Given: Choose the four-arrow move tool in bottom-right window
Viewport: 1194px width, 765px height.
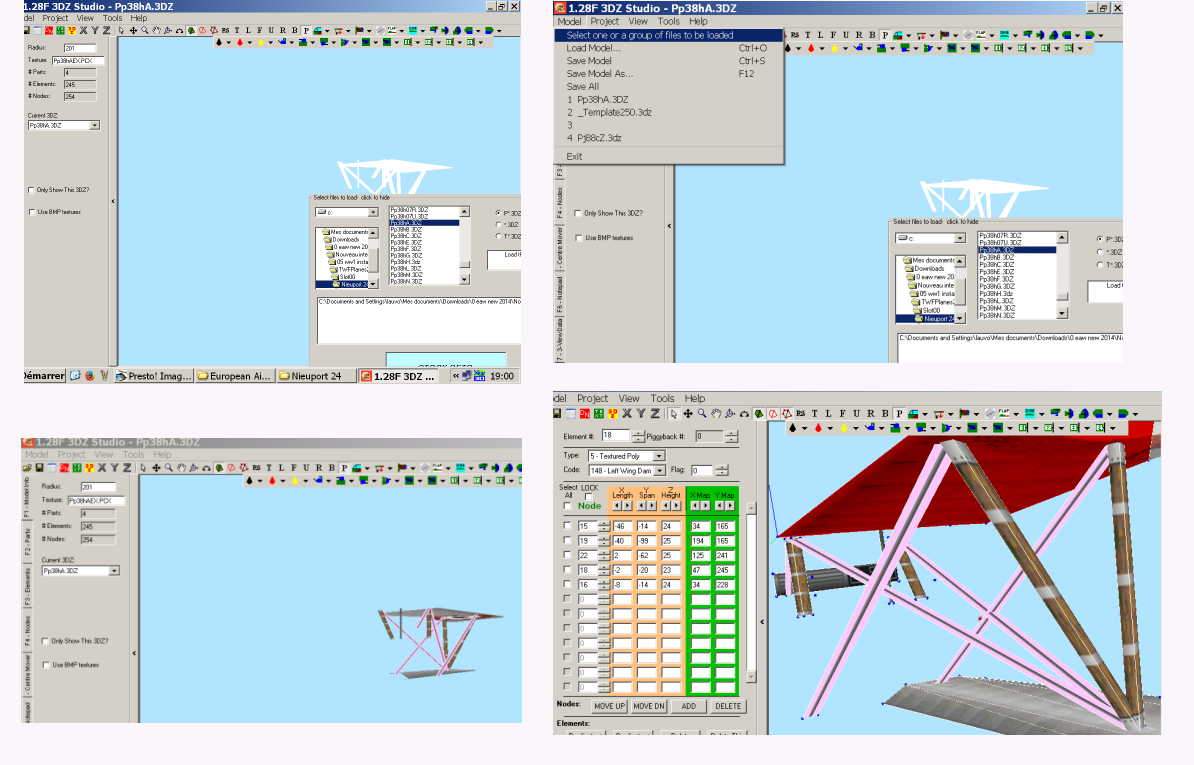Looking at the screenshot, I should (688, 413).
